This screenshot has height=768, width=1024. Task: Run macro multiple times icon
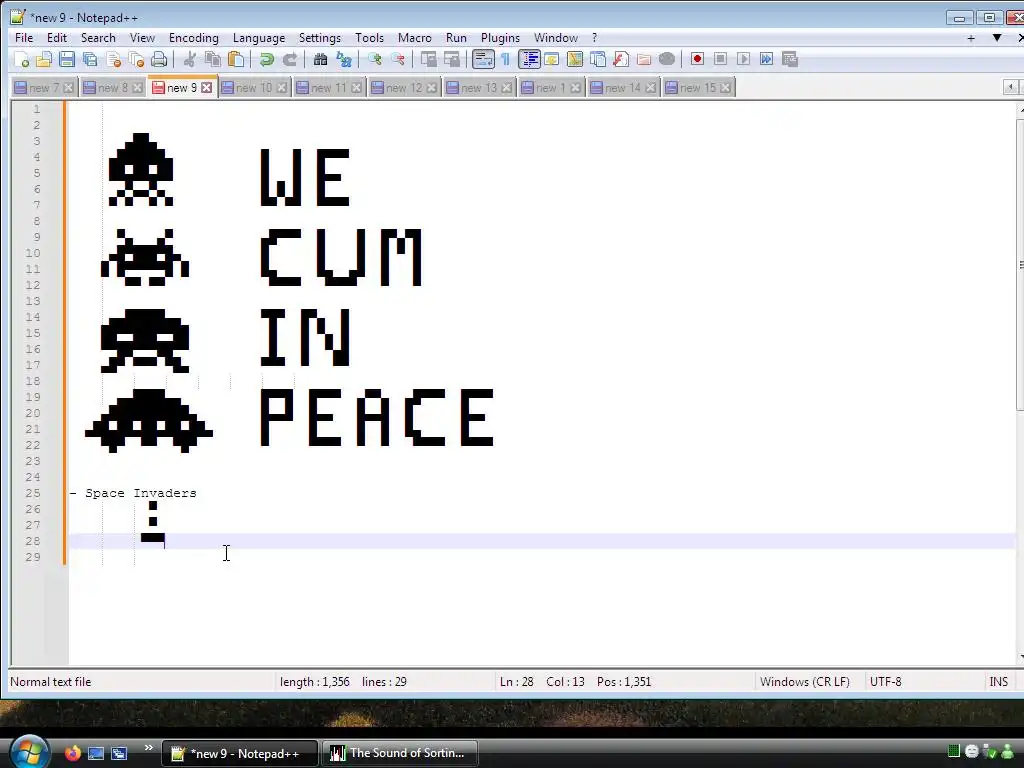[767, 59]
